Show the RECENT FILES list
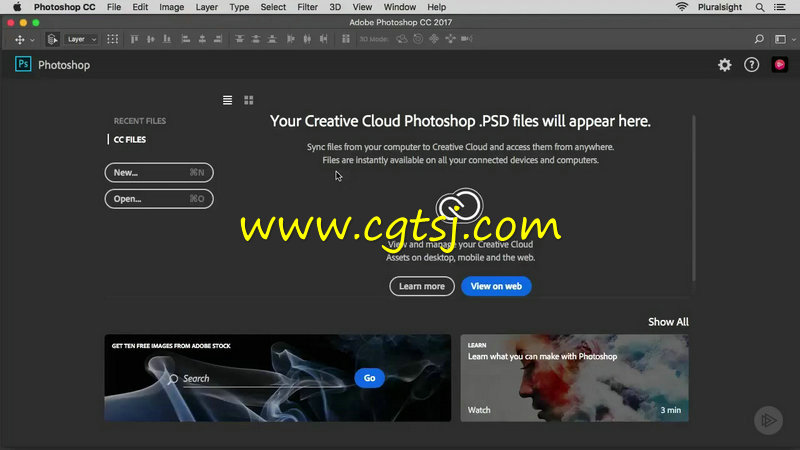Image resolution: width=800 pixels, height=450 pixels. point(140,121)
